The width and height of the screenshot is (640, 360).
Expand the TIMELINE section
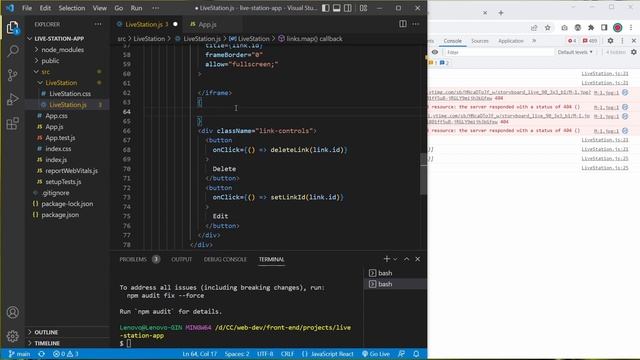point(47,343)
